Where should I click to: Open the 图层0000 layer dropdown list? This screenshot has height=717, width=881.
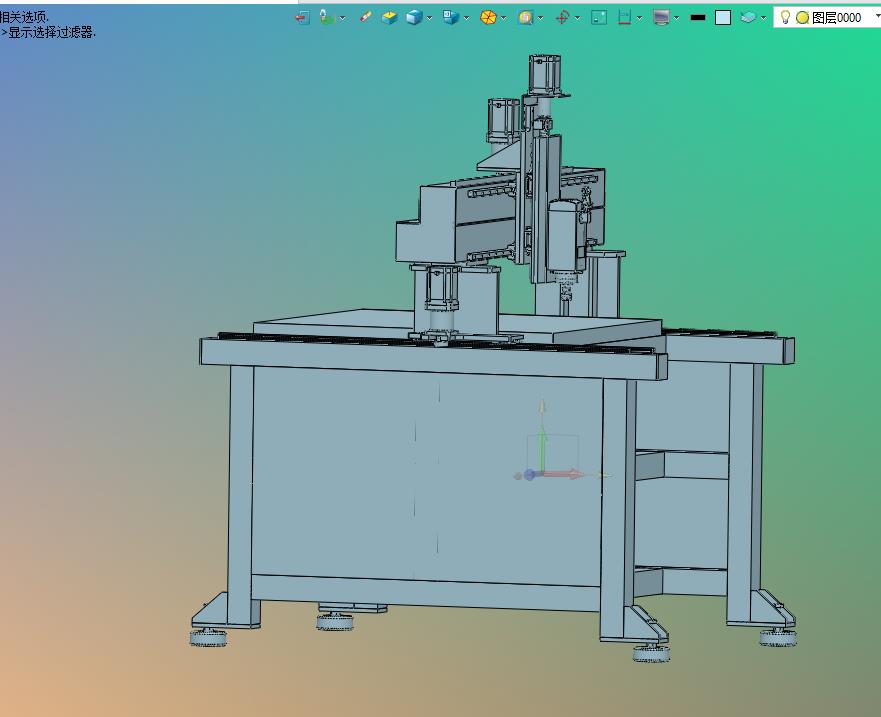pyautogui.click(x=878, y=17)
